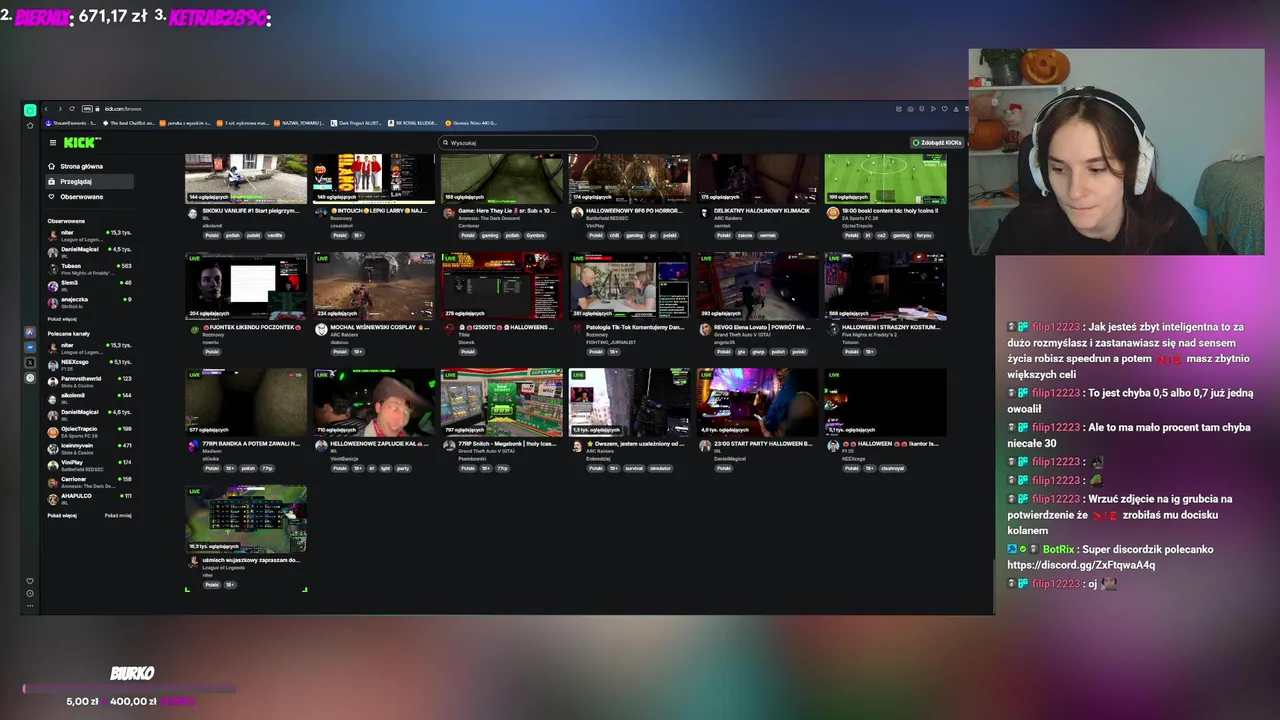The height and width of the screenshot is (720, 1280).
Task: Click the Wyszukaj search field
Action: pos(518,143)
